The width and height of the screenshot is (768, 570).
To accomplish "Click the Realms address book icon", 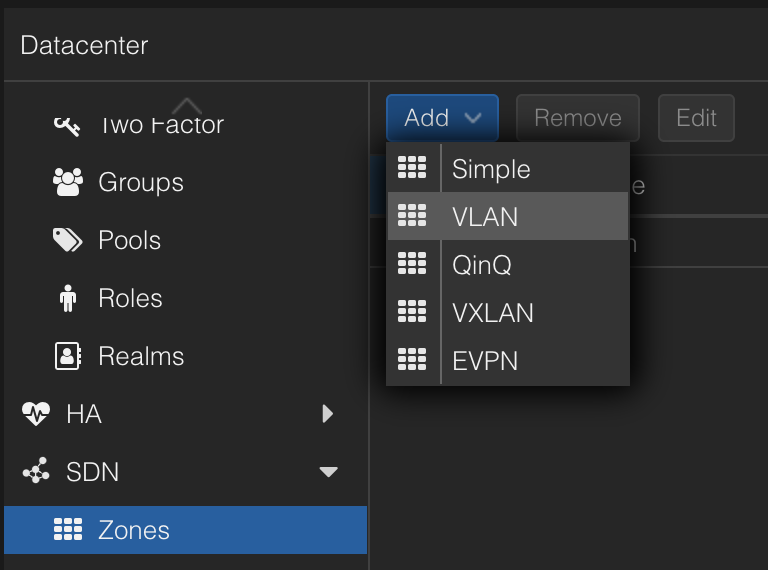I will tap(68, 356).
